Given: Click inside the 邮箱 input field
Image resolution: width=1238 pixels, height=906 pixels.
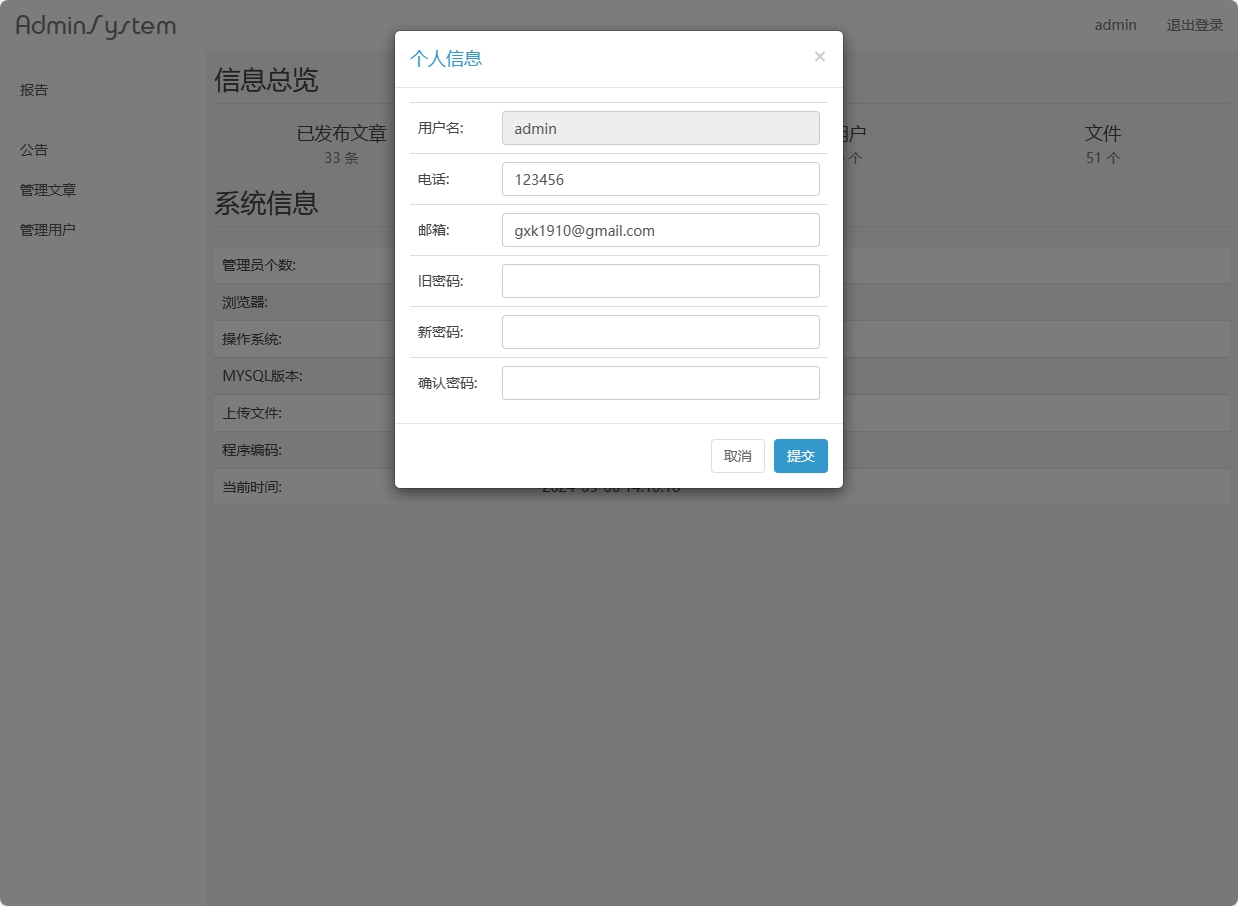Looking at the screenshot, I should point(660,230).
